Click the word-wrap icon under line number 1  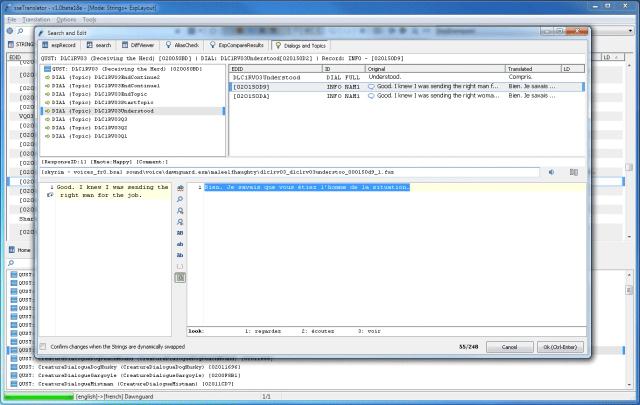50,195
